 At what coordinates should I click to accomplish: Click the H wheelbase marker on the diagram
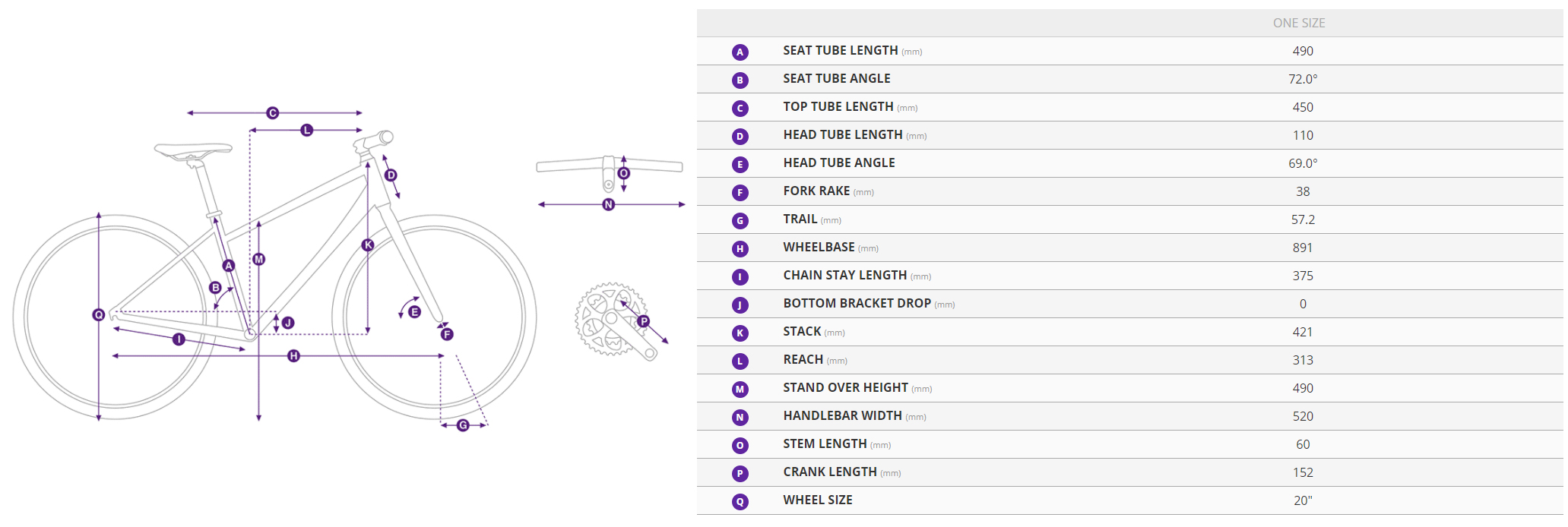click(x=293, y=355)
